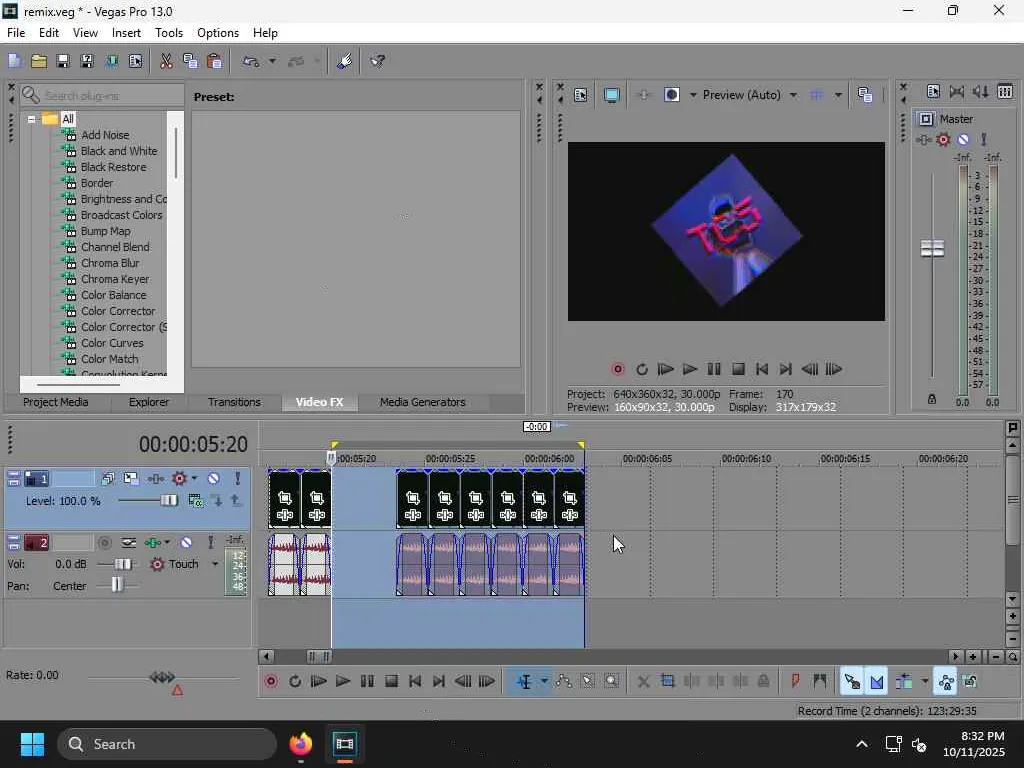Screen dimensions: 1024x768
Task: Arm audio track 2 for record
Action: point(104,543)
